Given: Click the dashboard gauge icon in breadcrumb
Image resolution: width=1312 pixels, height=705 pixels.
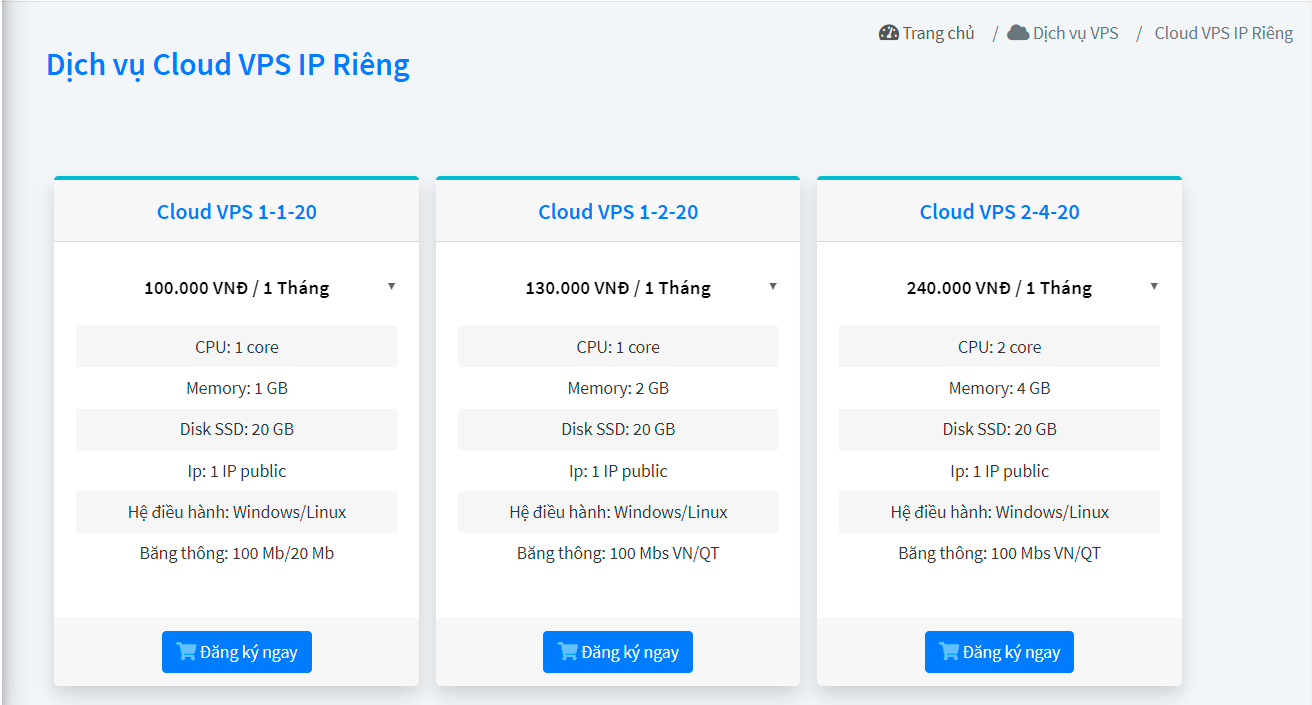Looking at the screenshot, I should 888,33.
